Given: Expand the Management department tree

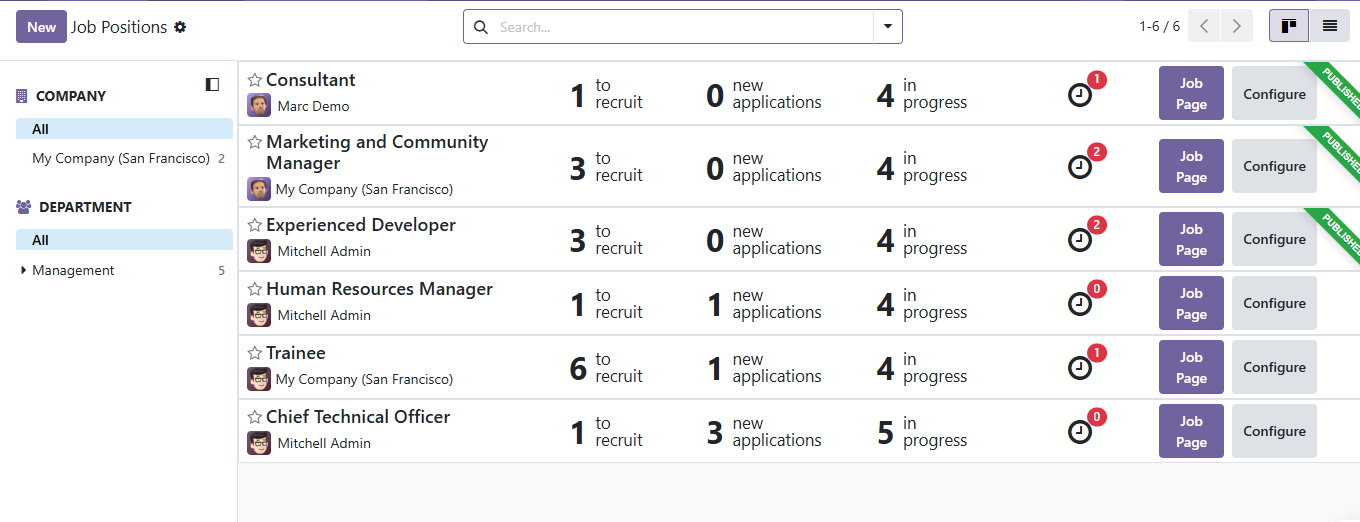Looking at the screenshot, I should (x=23, y=270).
